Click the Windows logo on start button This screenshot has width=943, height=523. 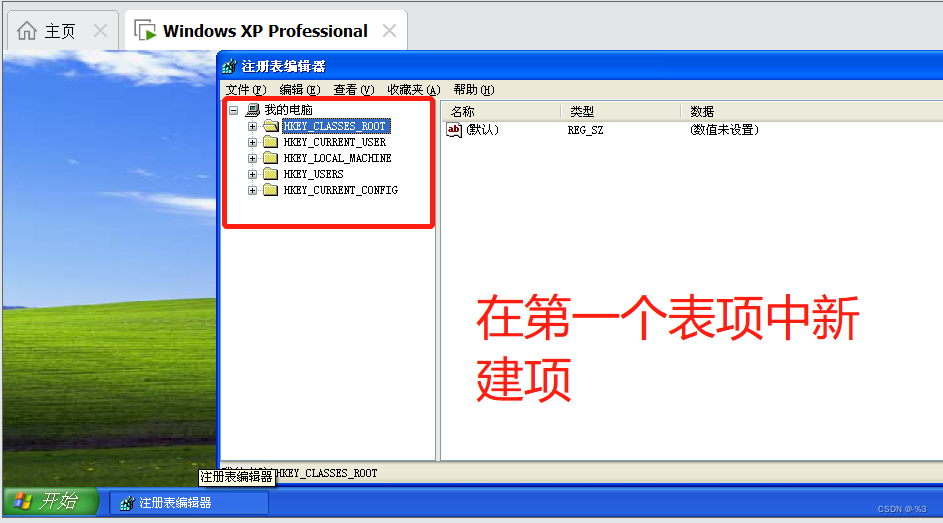point(23,500)
